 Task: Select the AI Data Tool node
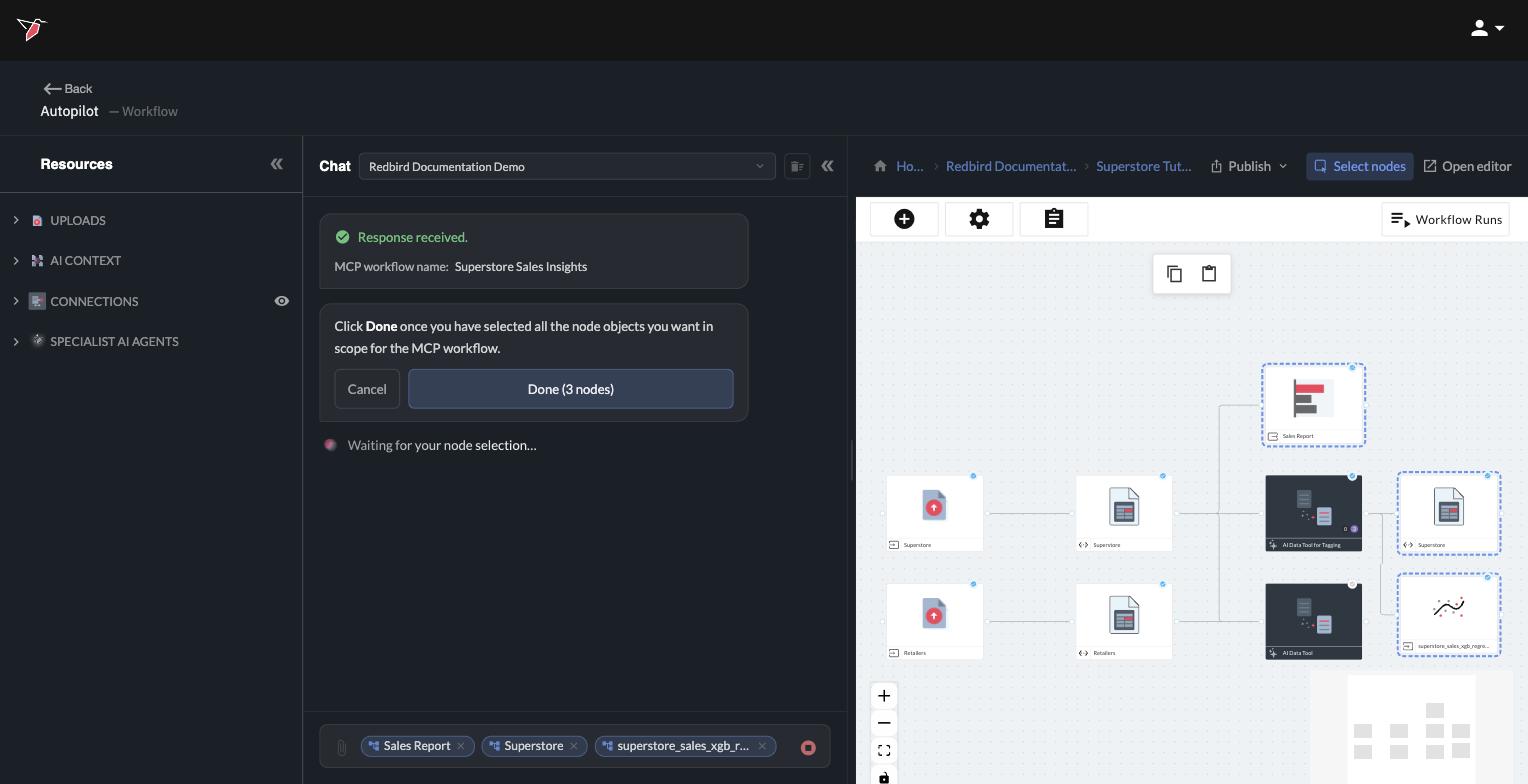pyautogui.click(x=1314, y=621)
